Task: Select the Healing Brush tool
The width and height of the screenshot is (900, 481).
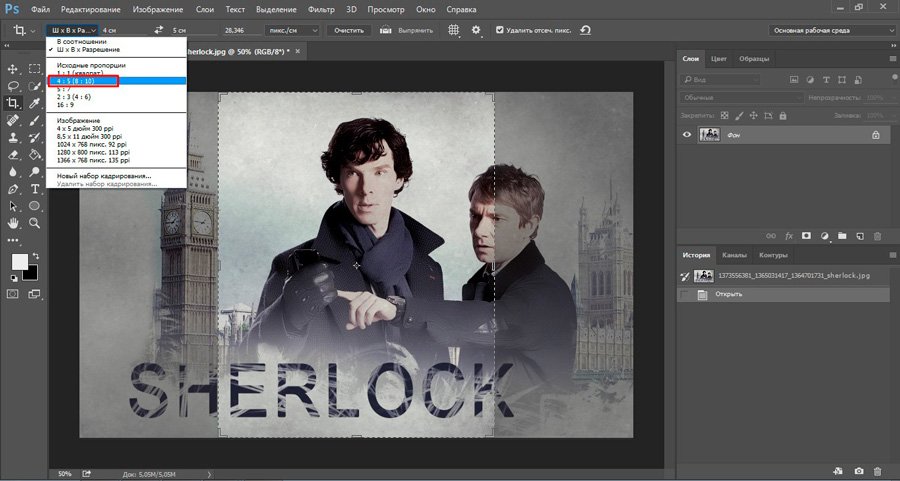Action: pyautogui.click(x=13, y=121)
